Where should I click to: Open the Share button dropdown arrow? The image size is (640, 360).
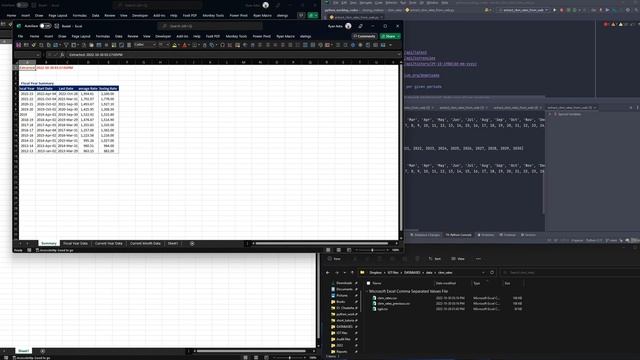(x=398, y=36)
